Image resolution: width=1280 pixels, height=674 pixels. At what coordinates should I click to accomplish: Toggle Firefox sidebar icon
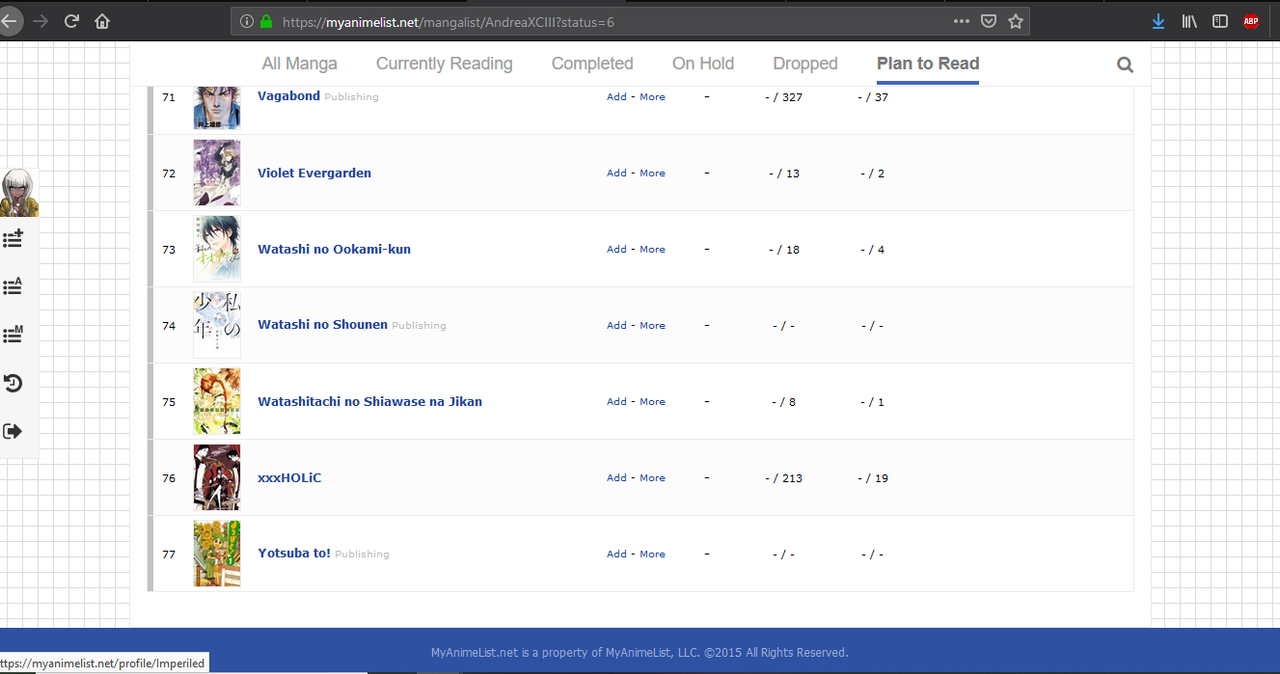(x=1220, y=21)
